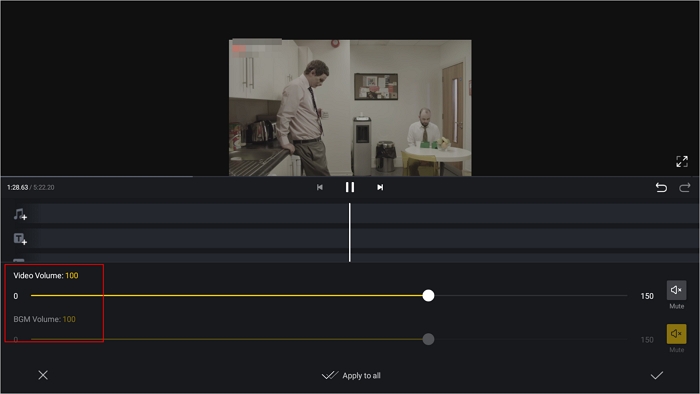Click the timeline playhead marker

pos(350,232)
